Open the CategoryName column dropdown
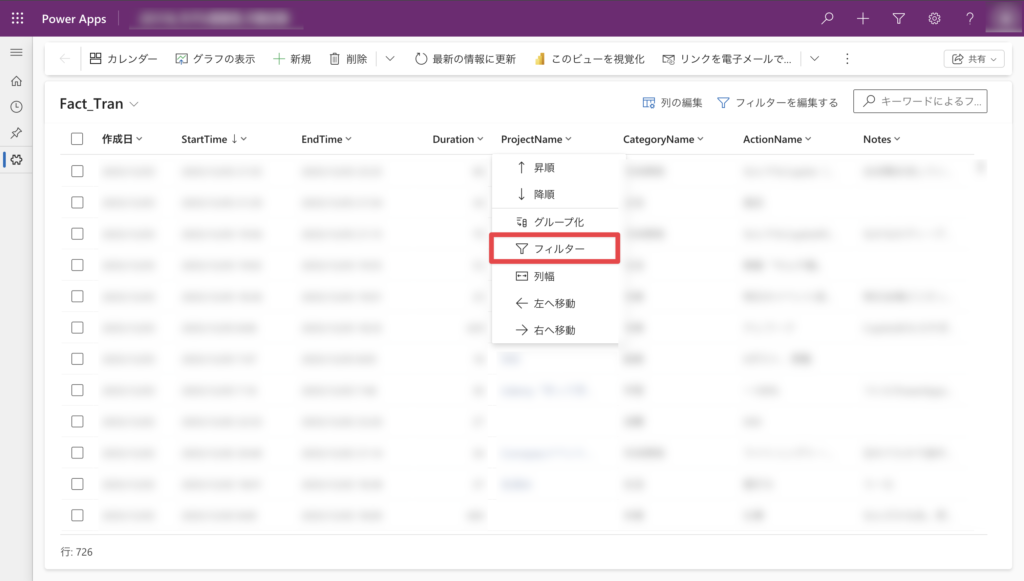Image resolution: width=1024 pixels, height=581 pixels. click(x=663, y=139)
